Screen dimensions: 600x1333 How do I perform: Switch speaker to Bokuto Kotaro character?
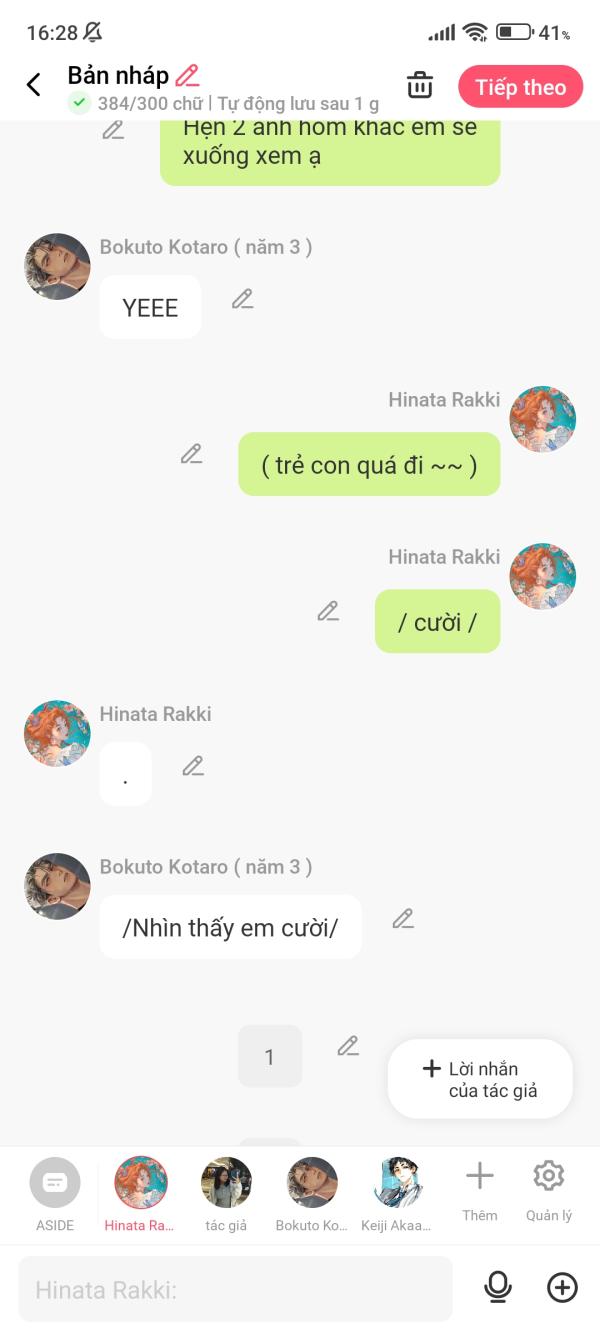(312, 1196)
